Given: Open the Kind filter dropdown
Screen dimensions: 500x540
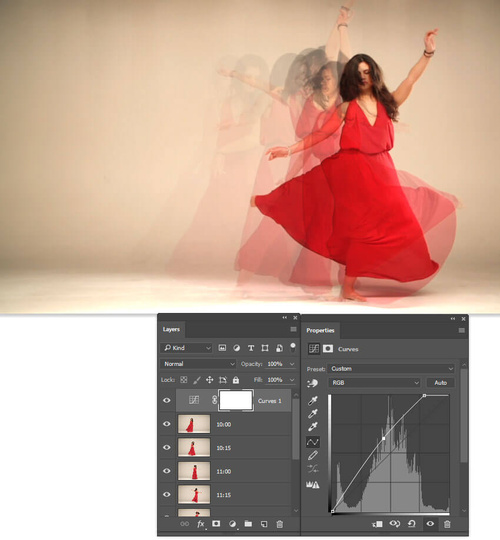Looking at the screenshot, I should [x=187, y=348].
